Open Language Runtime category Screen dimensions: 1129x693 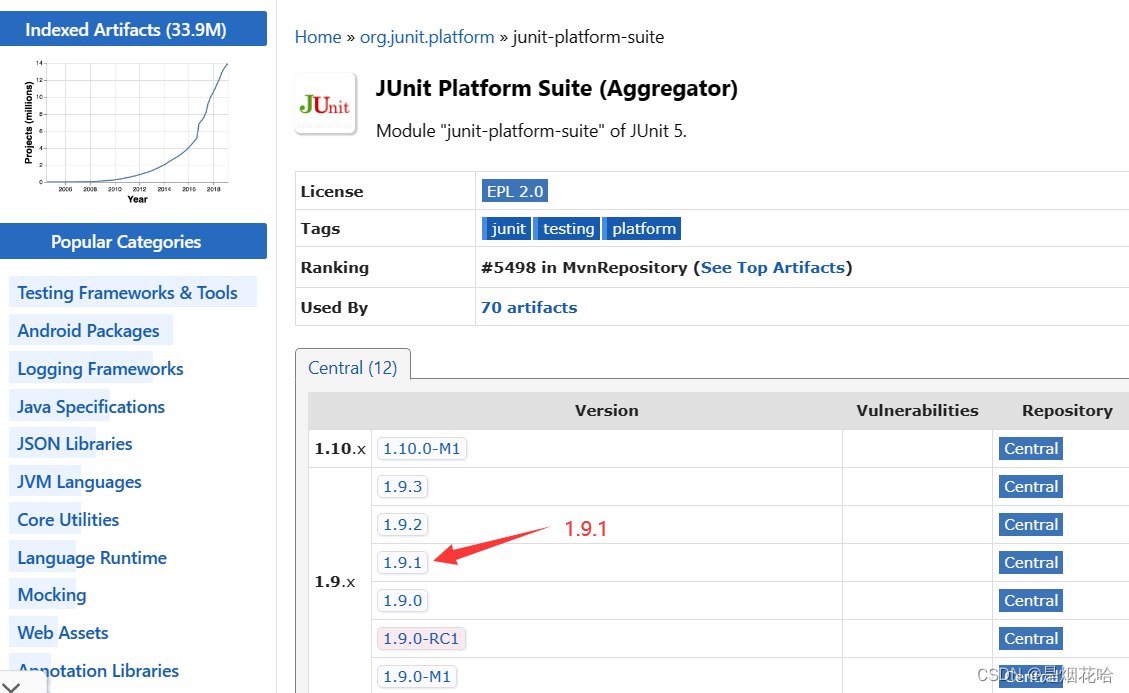tap(92, 558)
